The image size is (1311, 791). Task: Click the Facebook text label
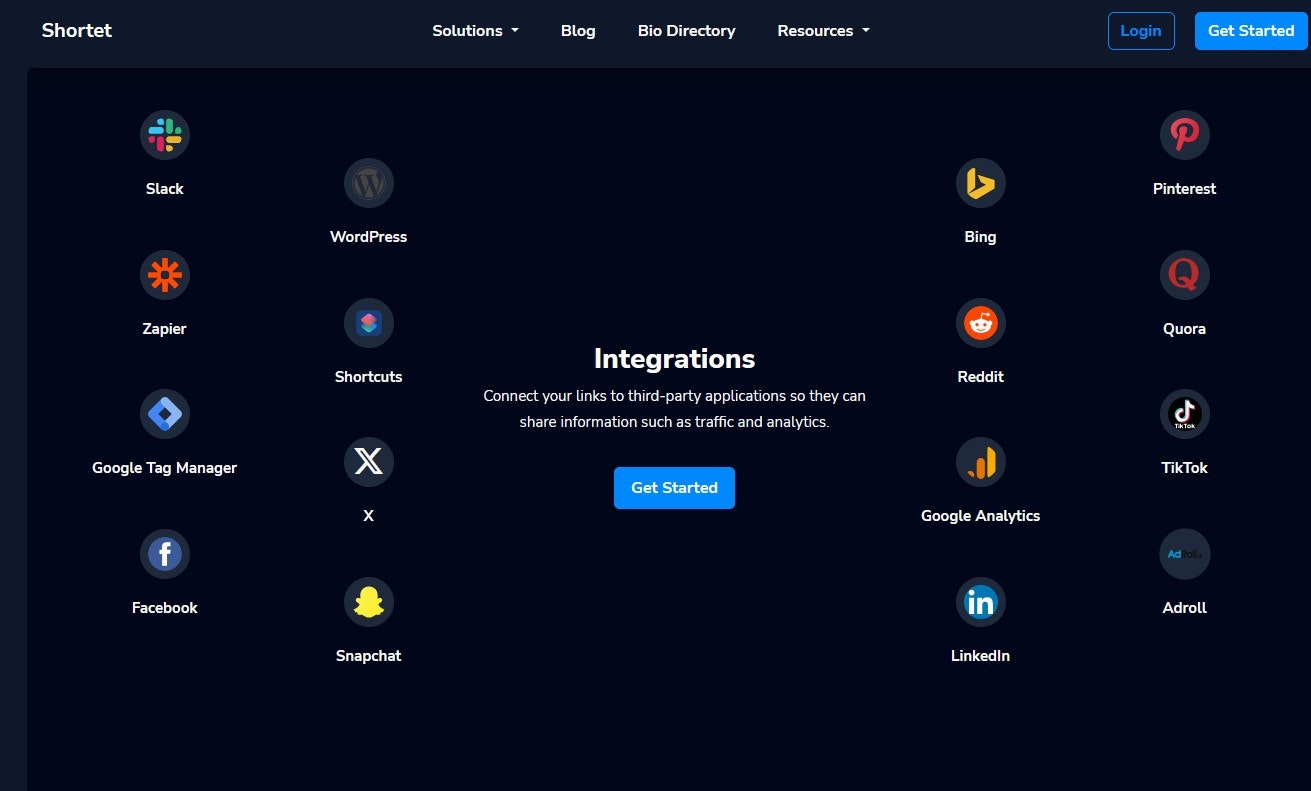point(165,608)
